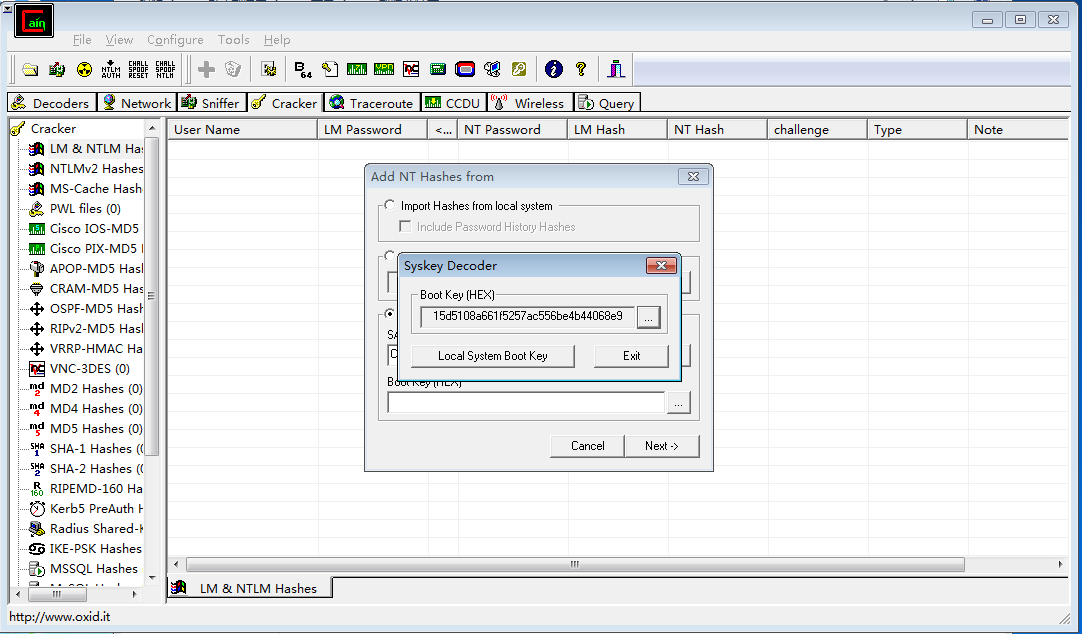Viewport: 1082px width, 634px height.
Task: Open the View menu
Action: 119,40
